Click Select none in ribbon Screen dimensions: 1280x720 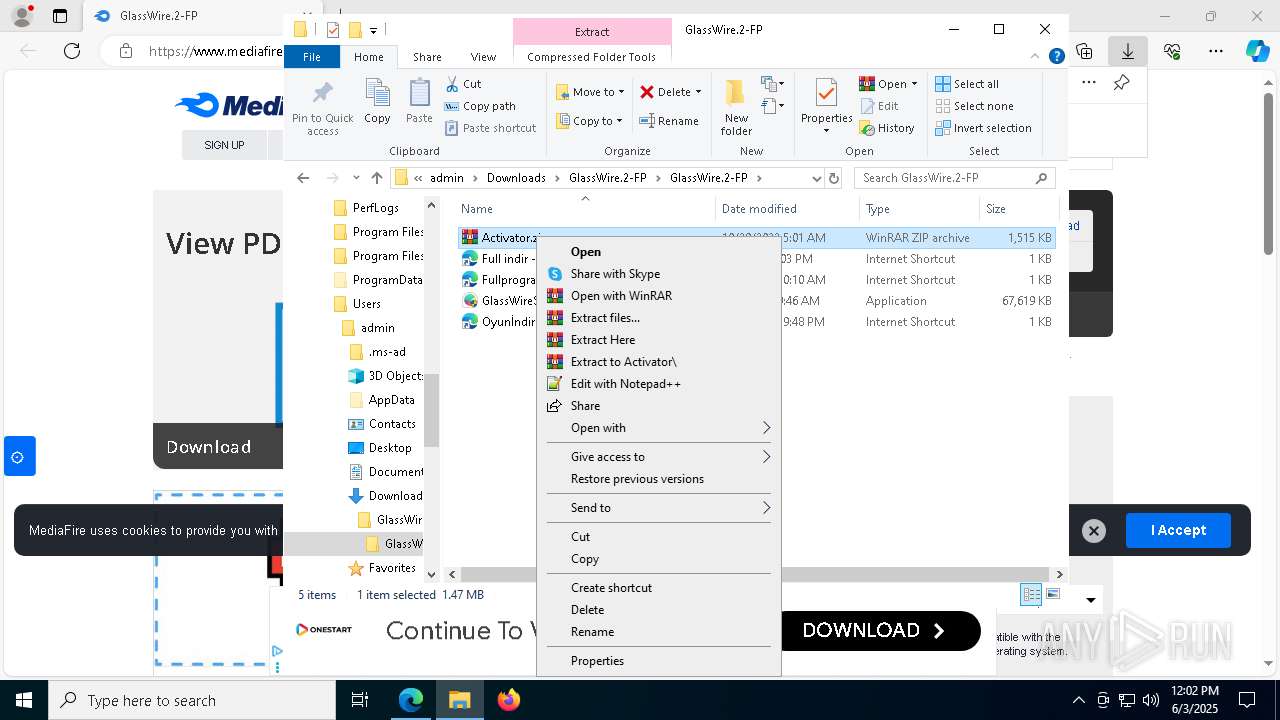click(x=974, y=106)
